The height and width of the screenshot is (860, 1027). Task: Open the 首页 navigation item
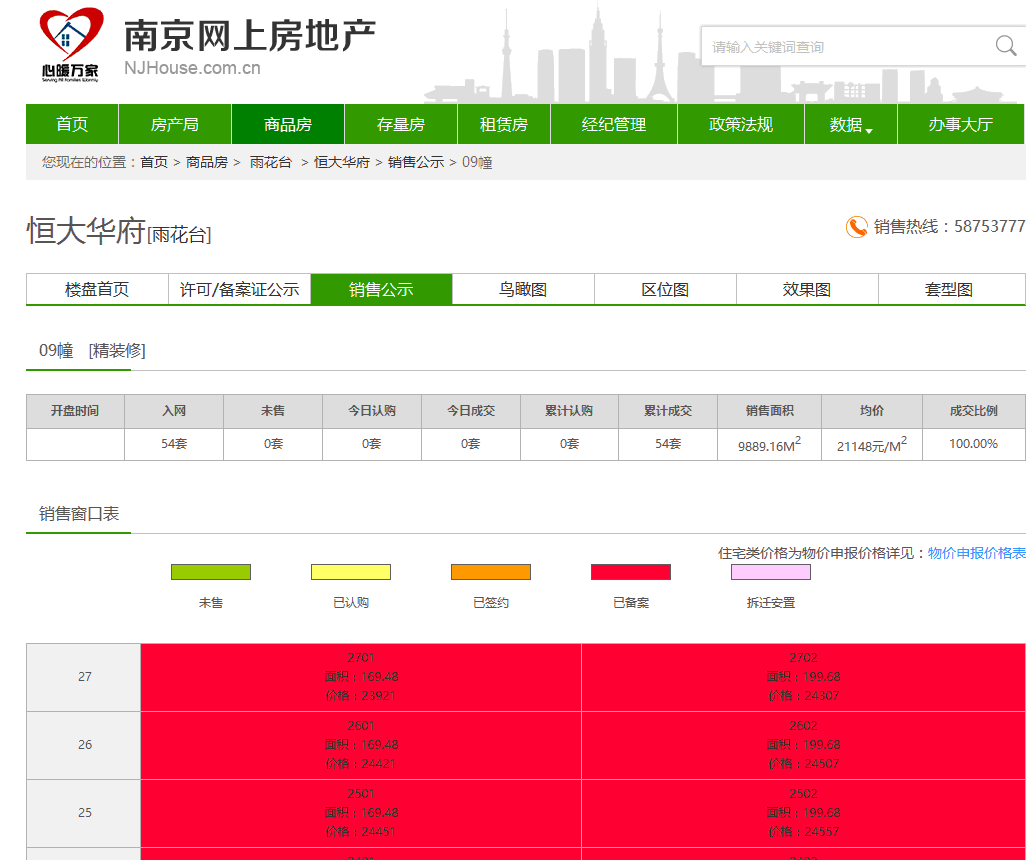coord(72,124)
